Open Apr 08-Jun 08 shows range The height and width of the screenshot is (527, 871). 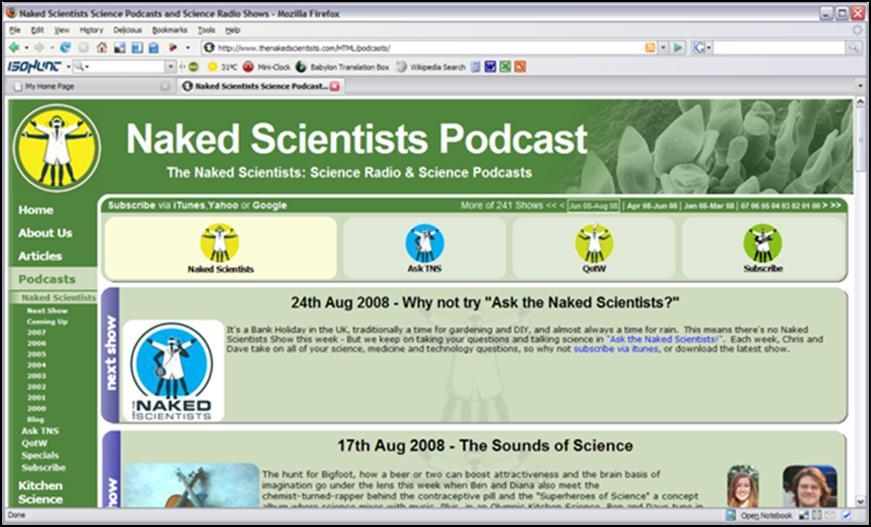click(652, 206)
